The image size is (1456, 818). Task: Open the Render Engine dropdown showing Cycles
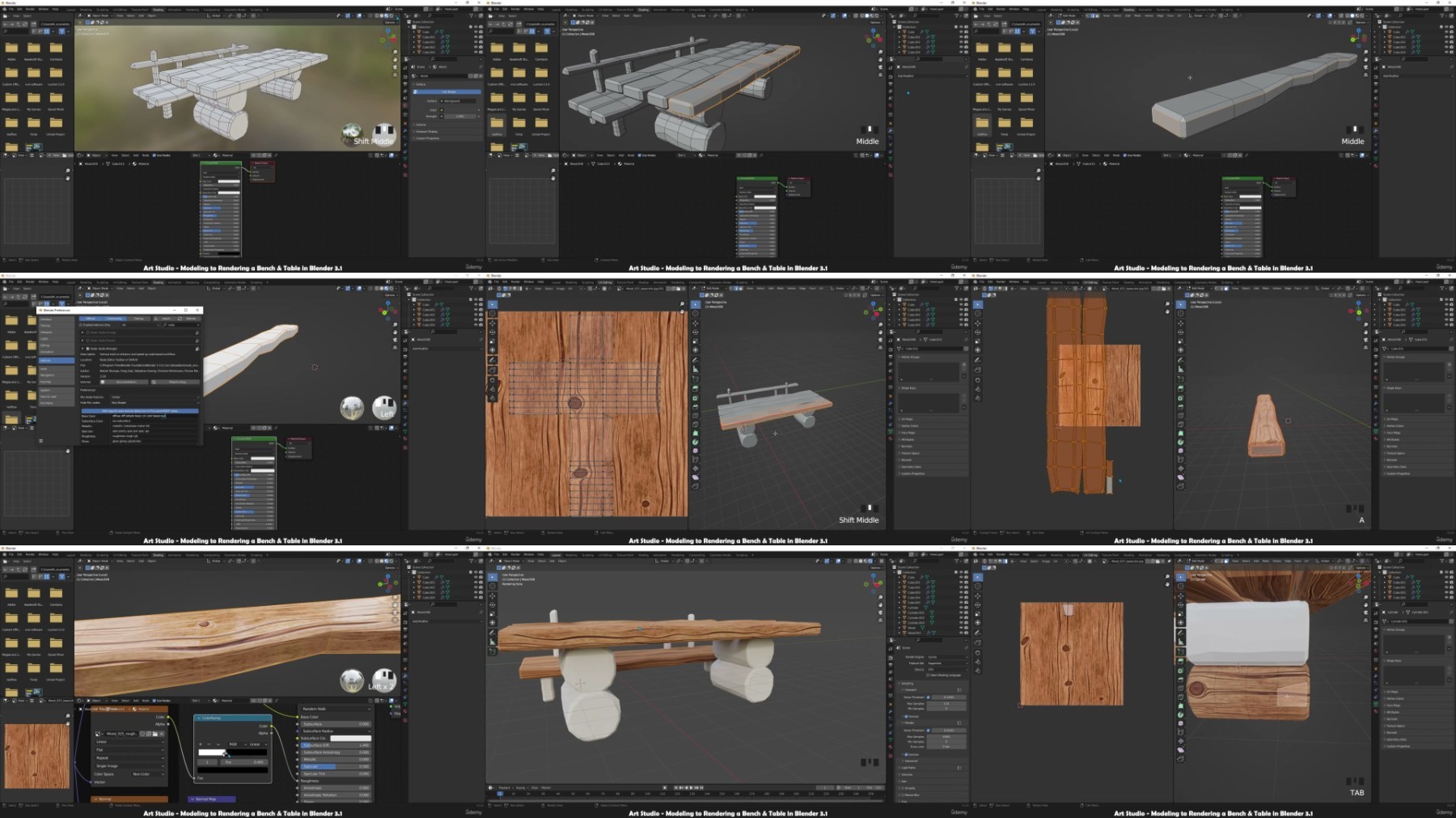[x=947, y=657]
